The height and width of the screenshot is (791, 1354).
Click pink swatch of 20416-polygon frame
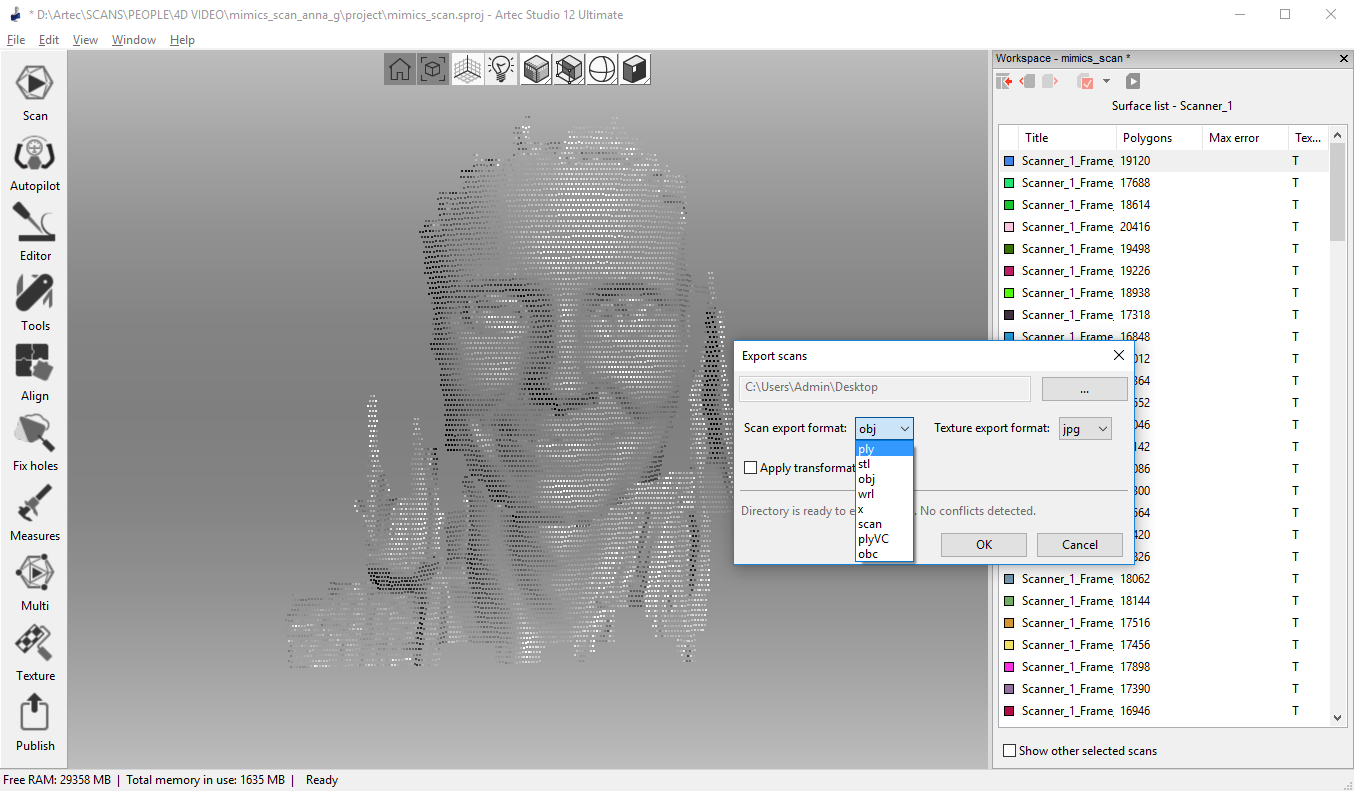point(1009,227)
